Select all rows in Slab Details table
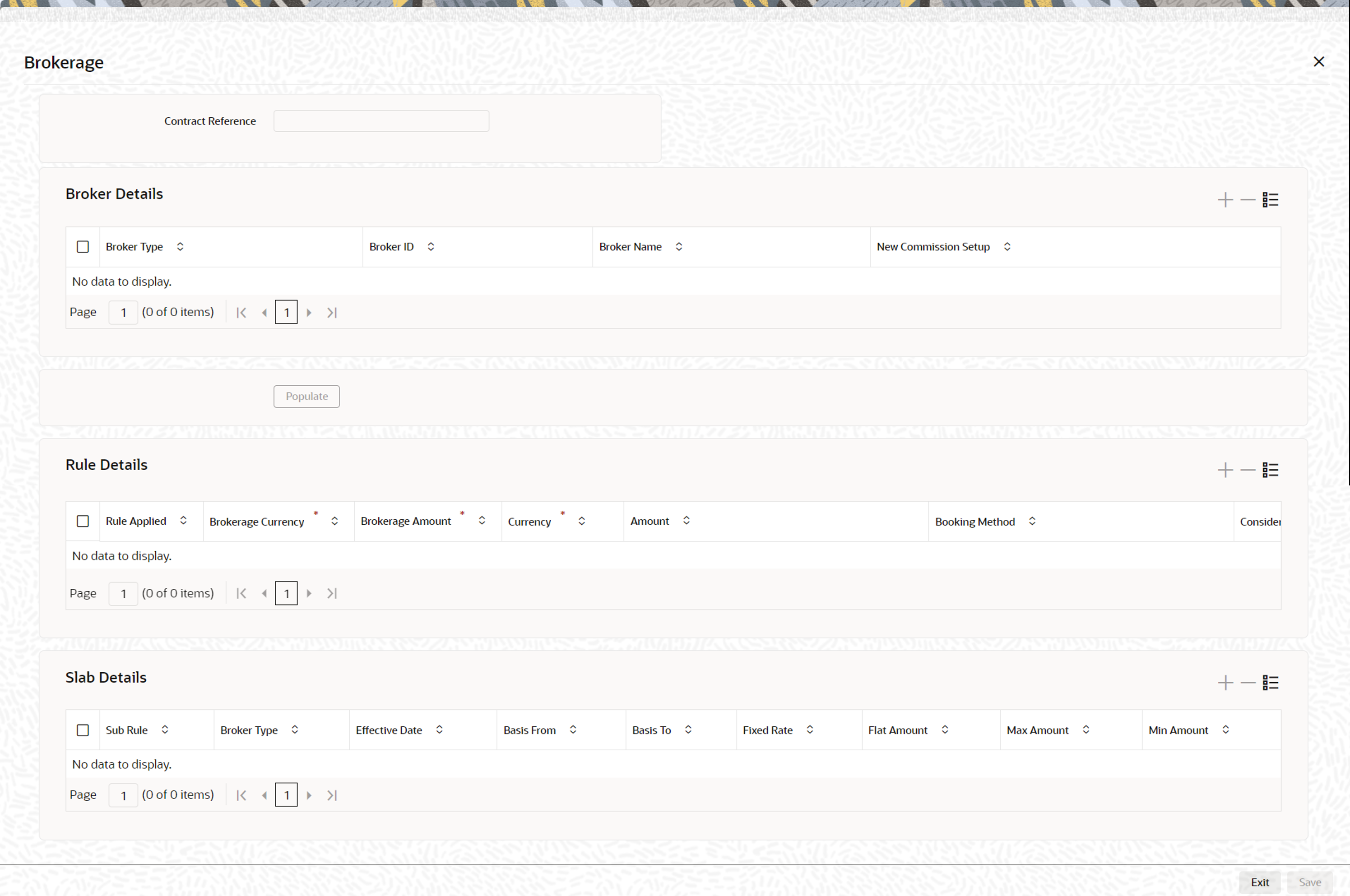This screenshot has height=896, width=1350. coord(83,730)
